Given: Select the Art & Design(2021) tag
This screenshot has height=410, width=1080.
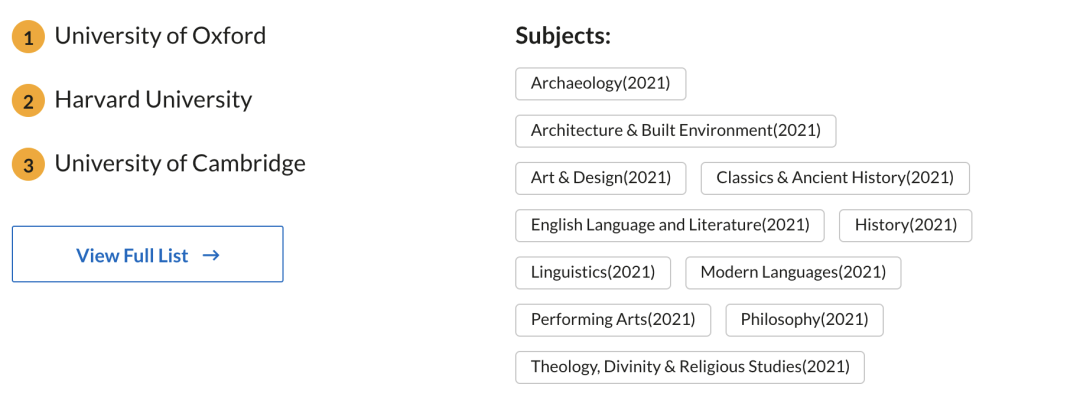Looking at the screenshot, I should (600, 178).
